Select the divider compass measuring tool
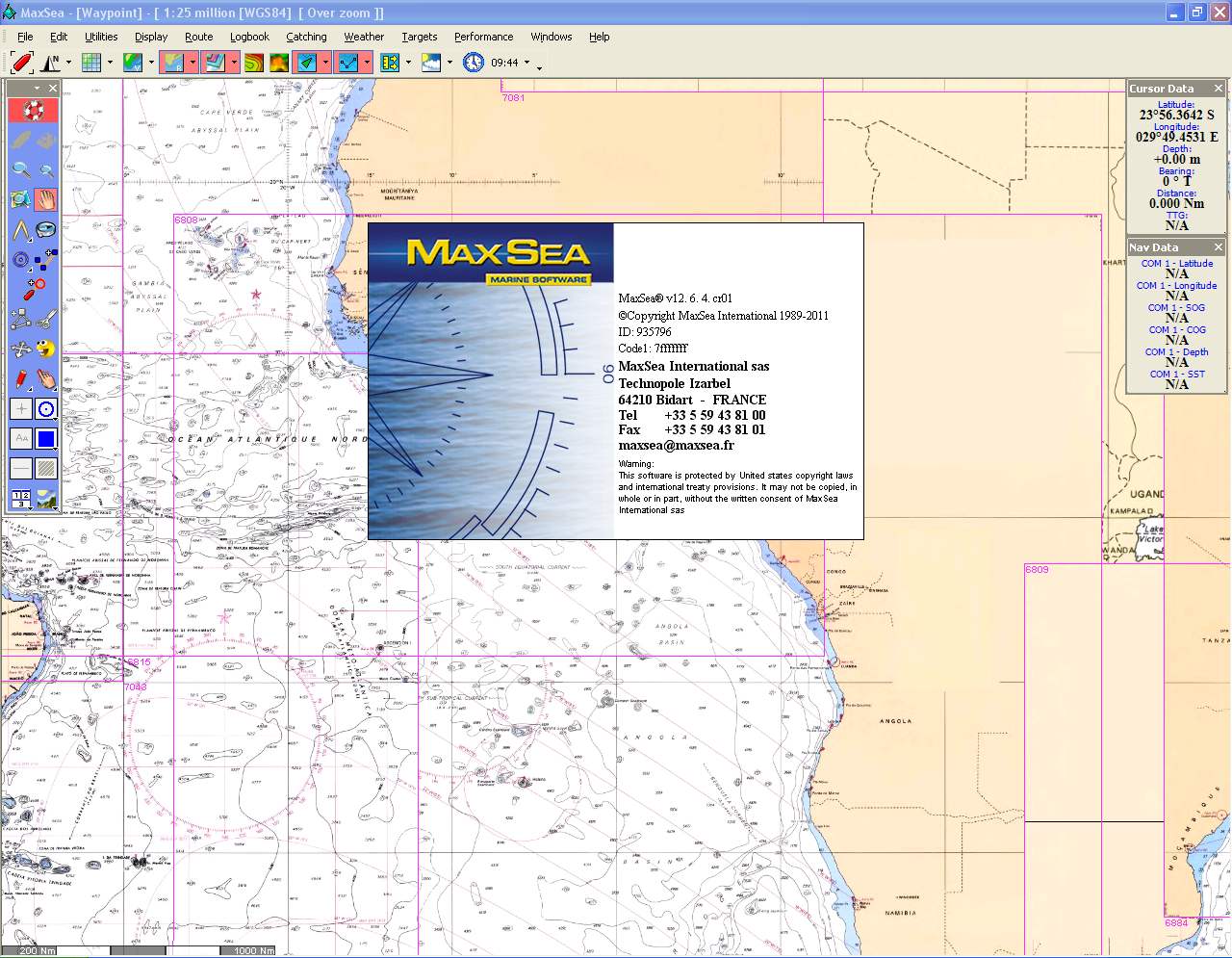 20,230
